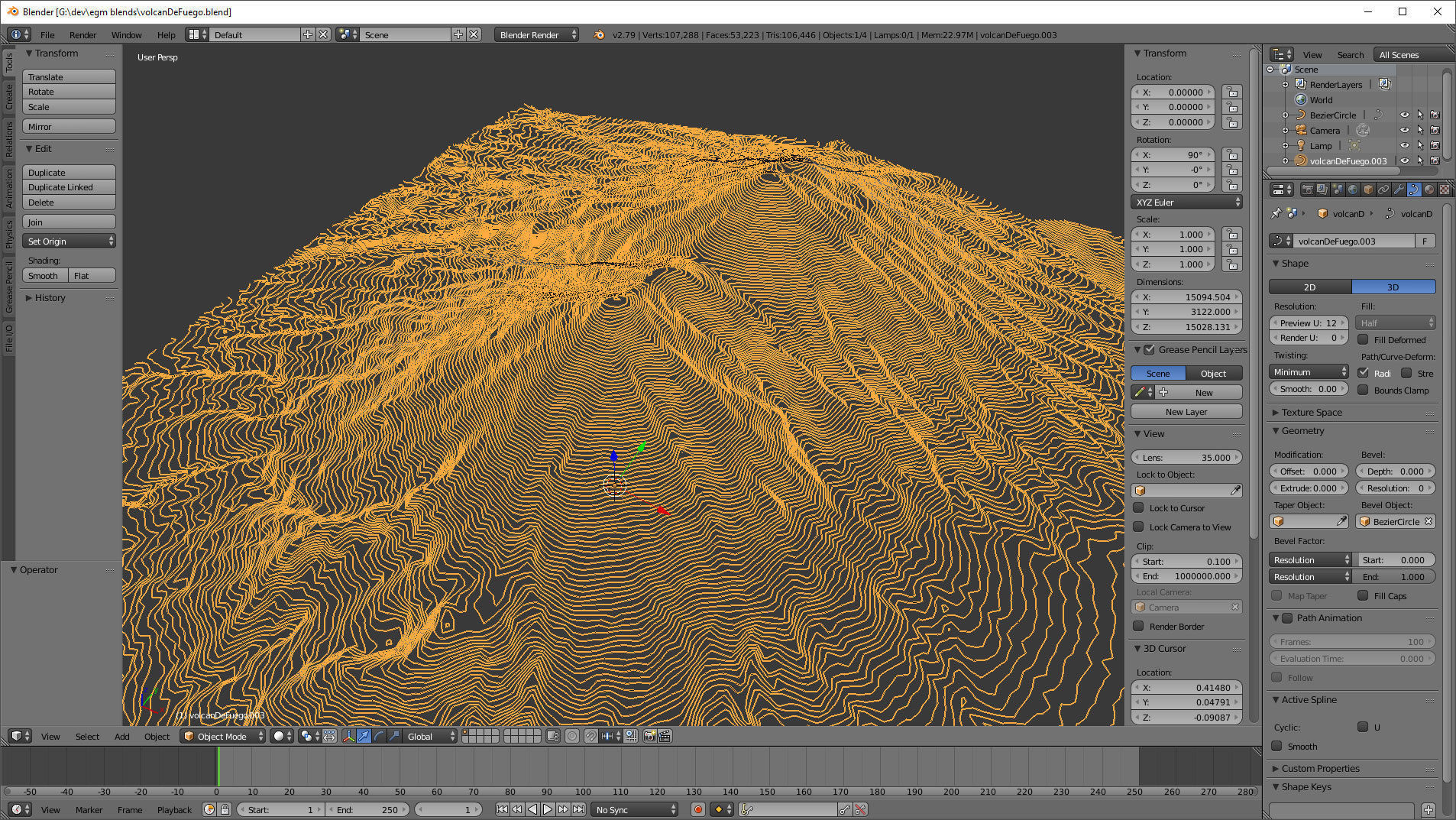Enable the Bounds Clamp checkbox
Image resolution: width=1456 pixels, height=820 pixels.
coord(1363,390)
